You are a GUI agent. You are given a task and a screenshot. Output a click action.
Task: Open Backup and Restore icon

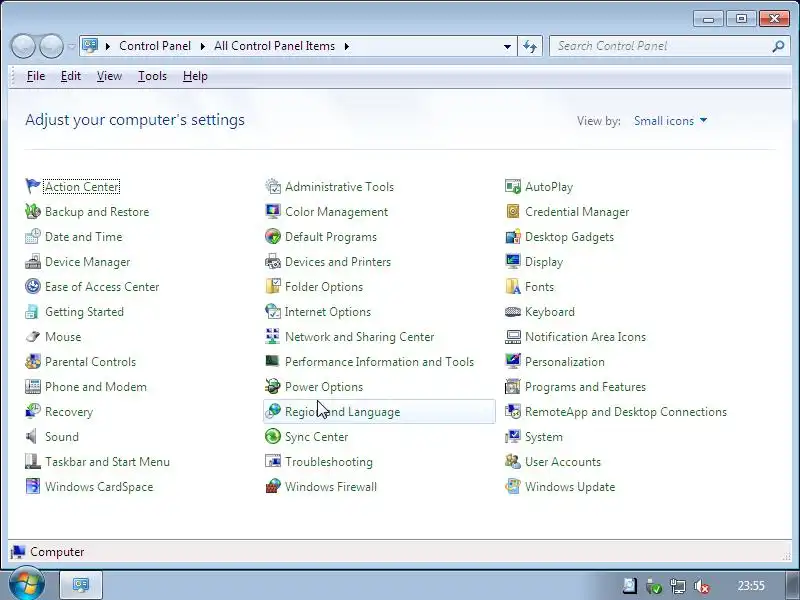(x=33, y=211)
